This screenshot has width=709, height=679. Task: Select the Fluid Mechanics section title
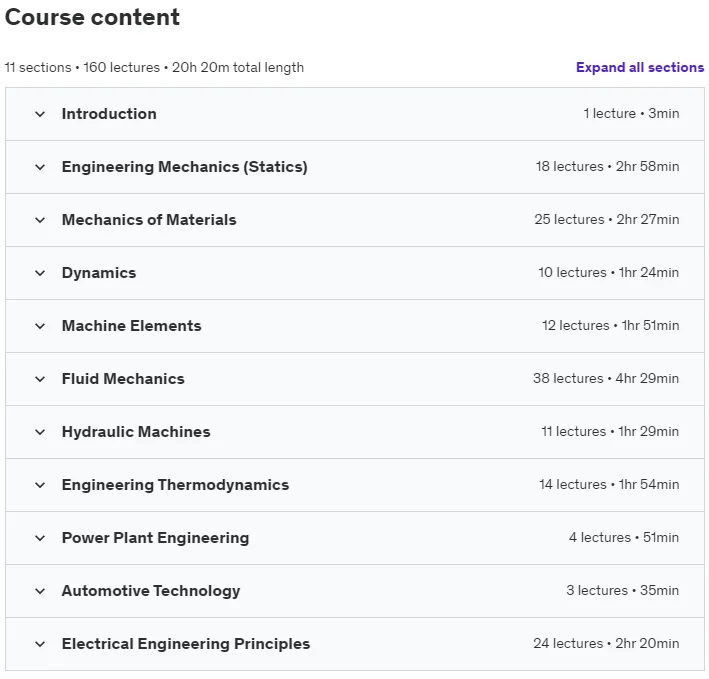click(123, 379)
